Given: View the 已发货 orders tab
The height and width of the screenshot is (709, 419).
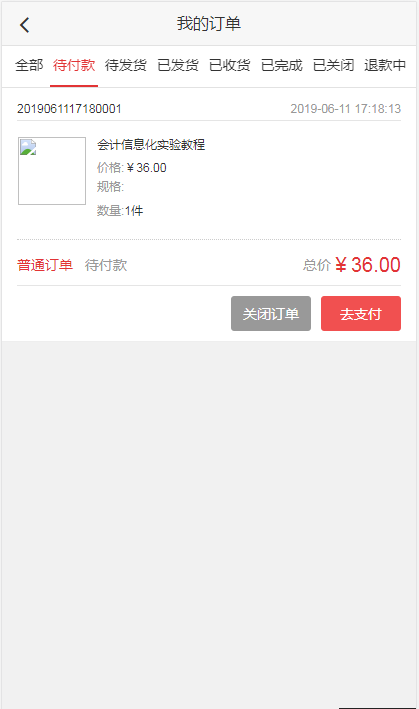Looking at the screenshot, I should 178,66.
